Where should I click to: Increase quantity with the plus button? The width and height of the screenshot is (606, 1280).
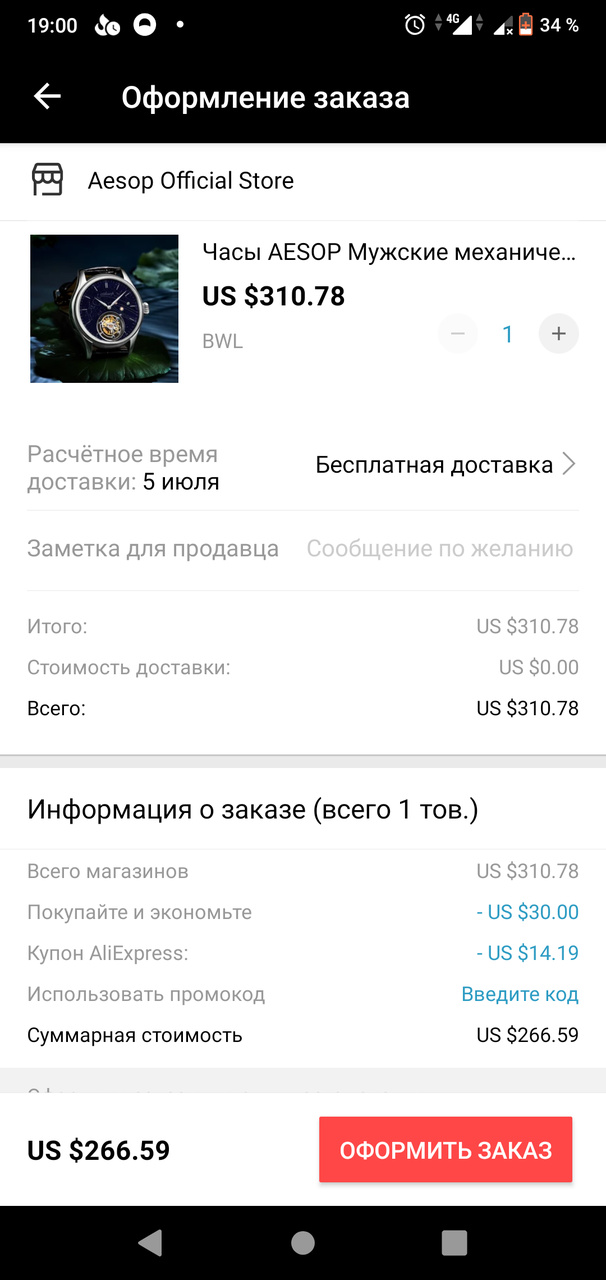coord(558,334)
